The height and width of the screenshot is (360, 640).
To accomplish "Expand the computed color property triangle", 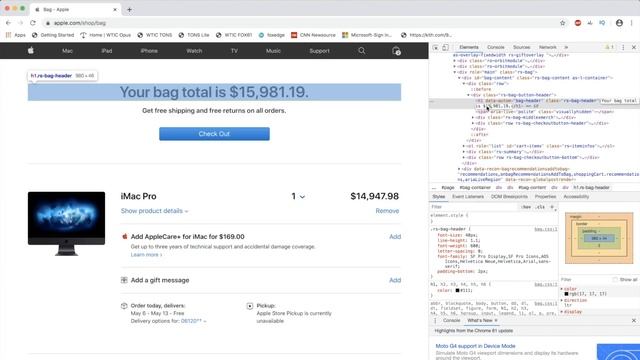I will click(562, 289).
